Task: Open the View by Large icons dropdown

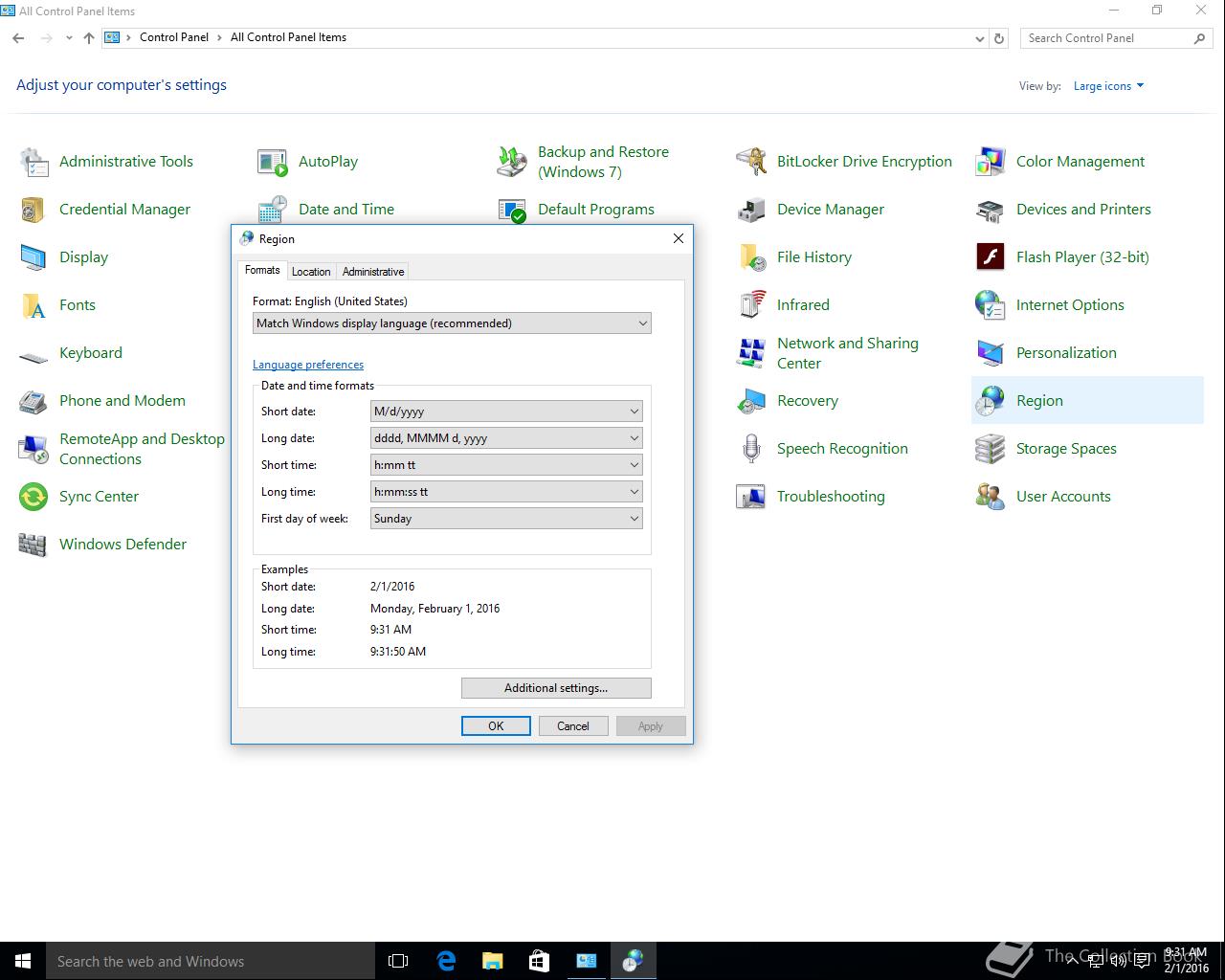Action: 1108,86
